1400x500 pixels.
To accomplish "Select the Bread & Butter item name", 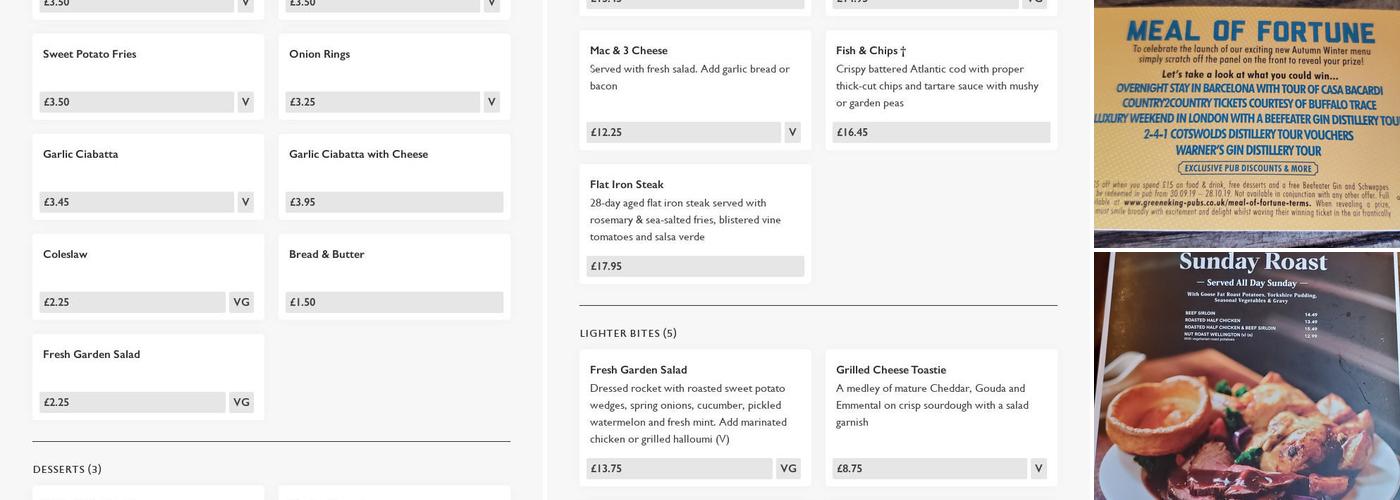I will point(326,254).
